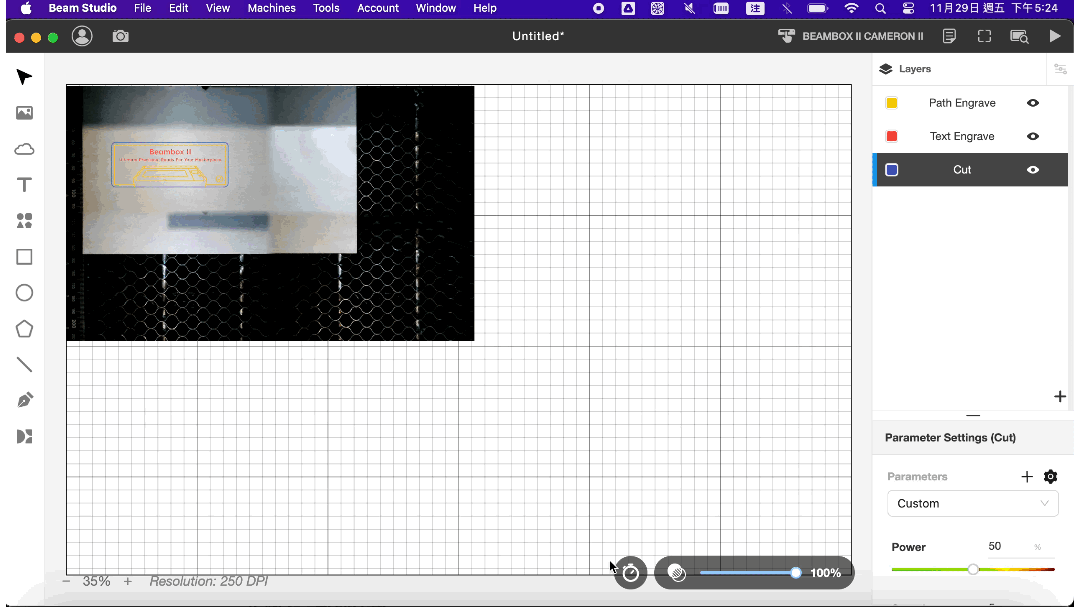This screenshot has height=608, width=1080.
Task: Click the camera image opacity icon
Action: coord(677,573)
